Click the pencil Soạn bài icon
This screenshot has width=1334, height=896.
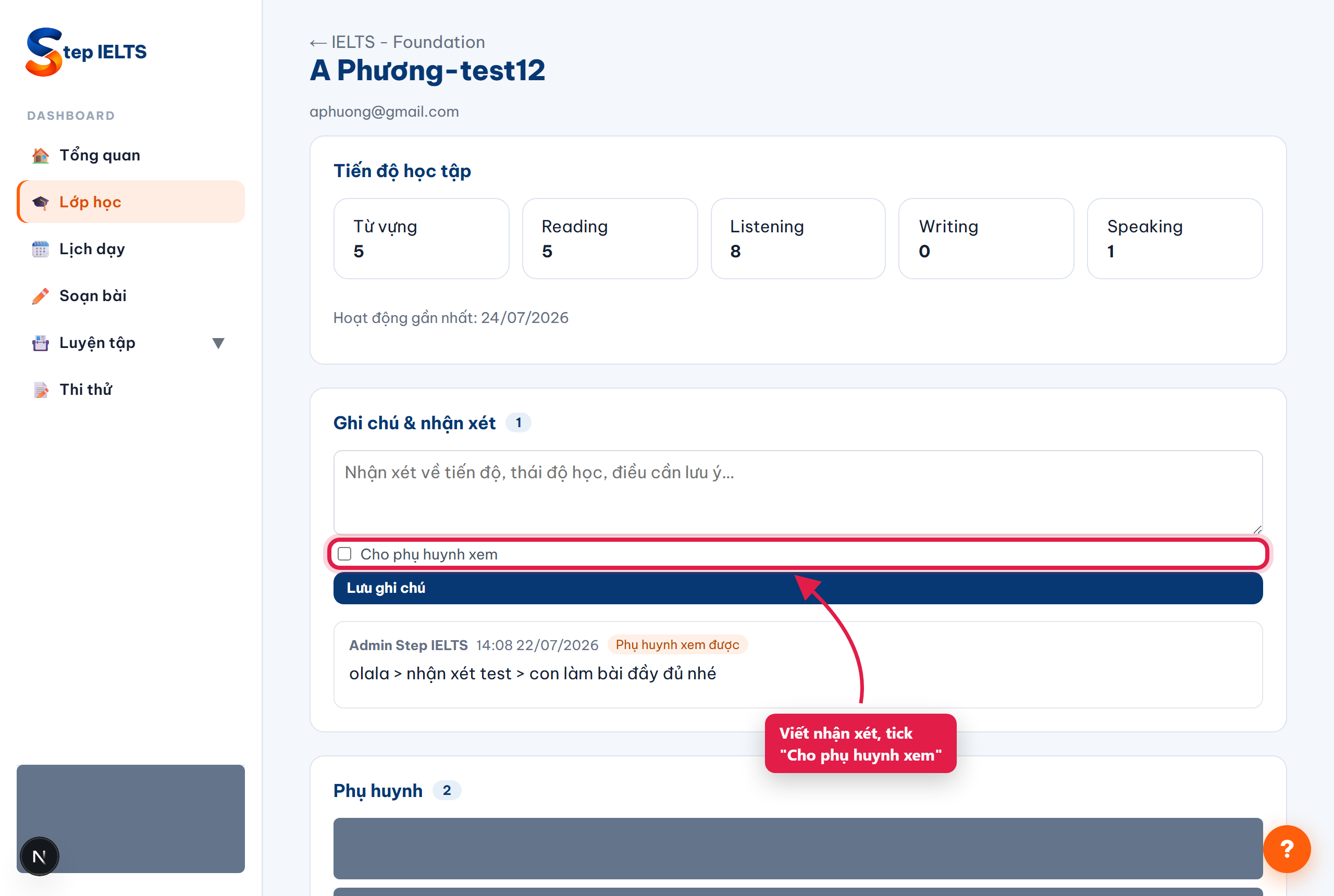(x=40, y=296)
